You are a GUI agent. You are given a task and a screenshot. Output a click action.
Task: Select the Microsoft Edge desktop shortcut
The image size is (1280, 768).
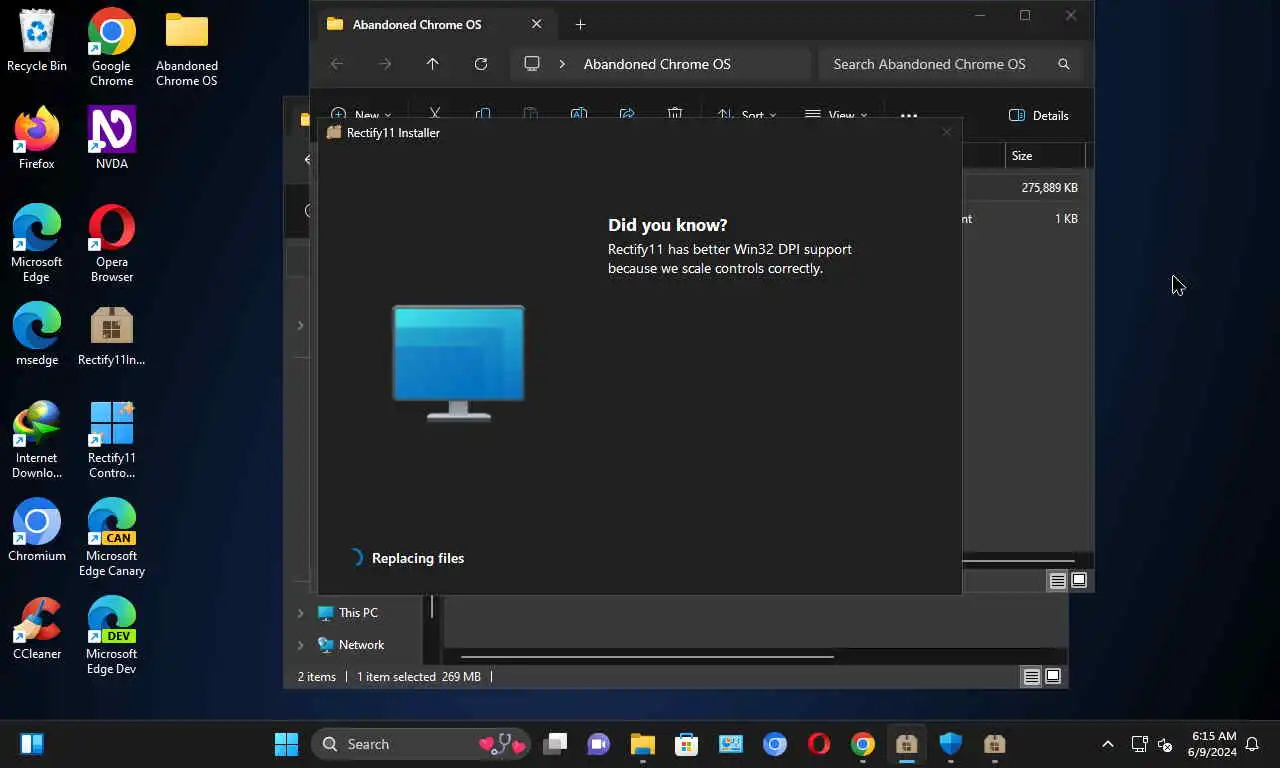[37, 243]
